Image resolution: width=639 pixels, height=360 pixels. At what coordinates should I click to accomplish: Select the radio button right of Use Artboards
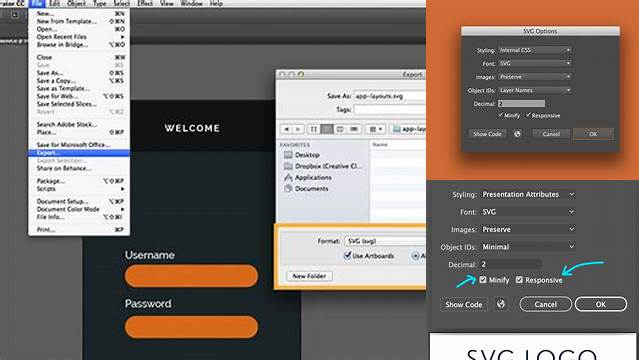pos(415,256)
